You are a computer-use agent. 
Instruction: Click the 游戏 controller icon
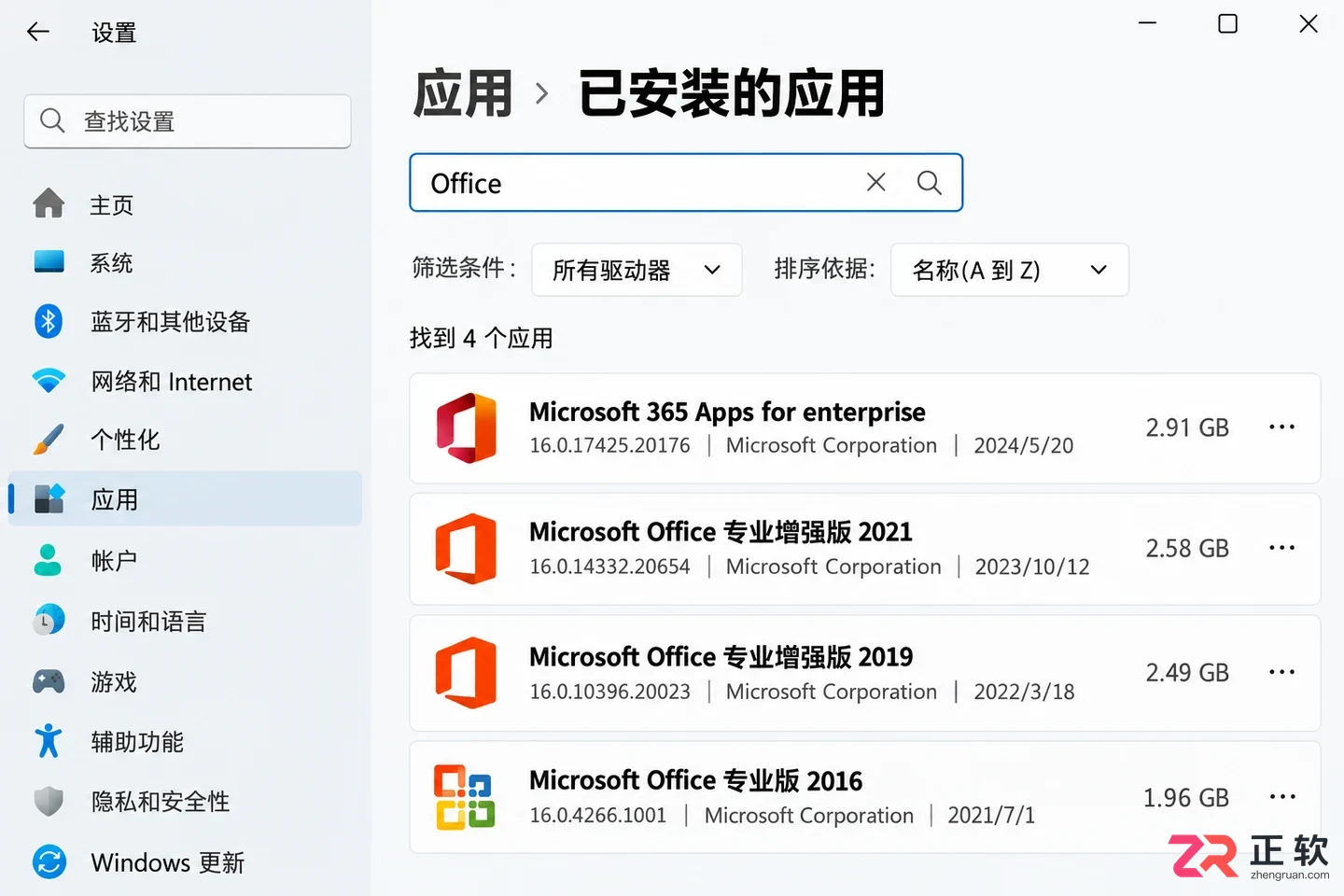point(49,681)
